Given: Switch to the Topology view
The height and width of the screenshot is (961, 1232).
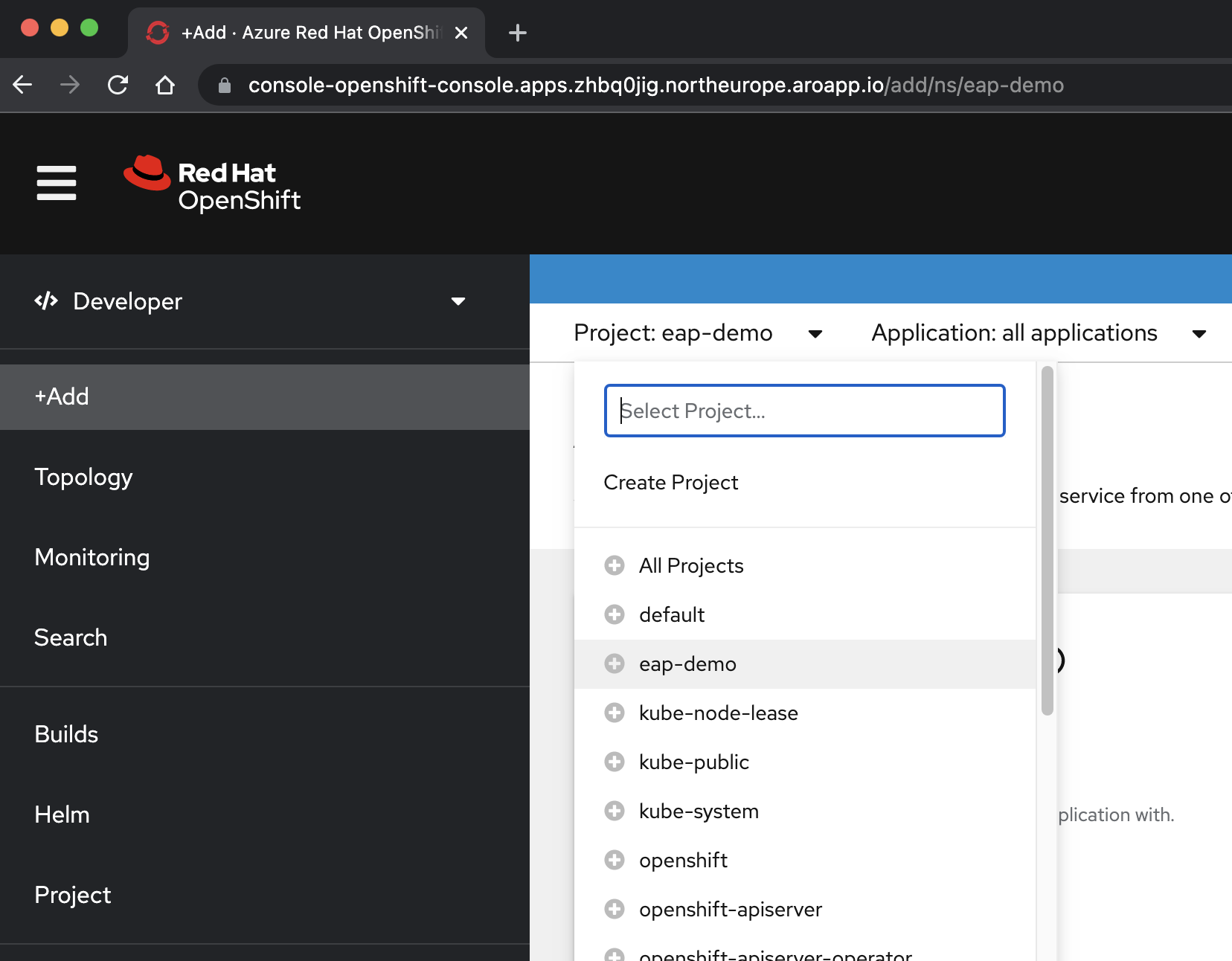Looking at the screenshot, I should [x=83, y=477].
